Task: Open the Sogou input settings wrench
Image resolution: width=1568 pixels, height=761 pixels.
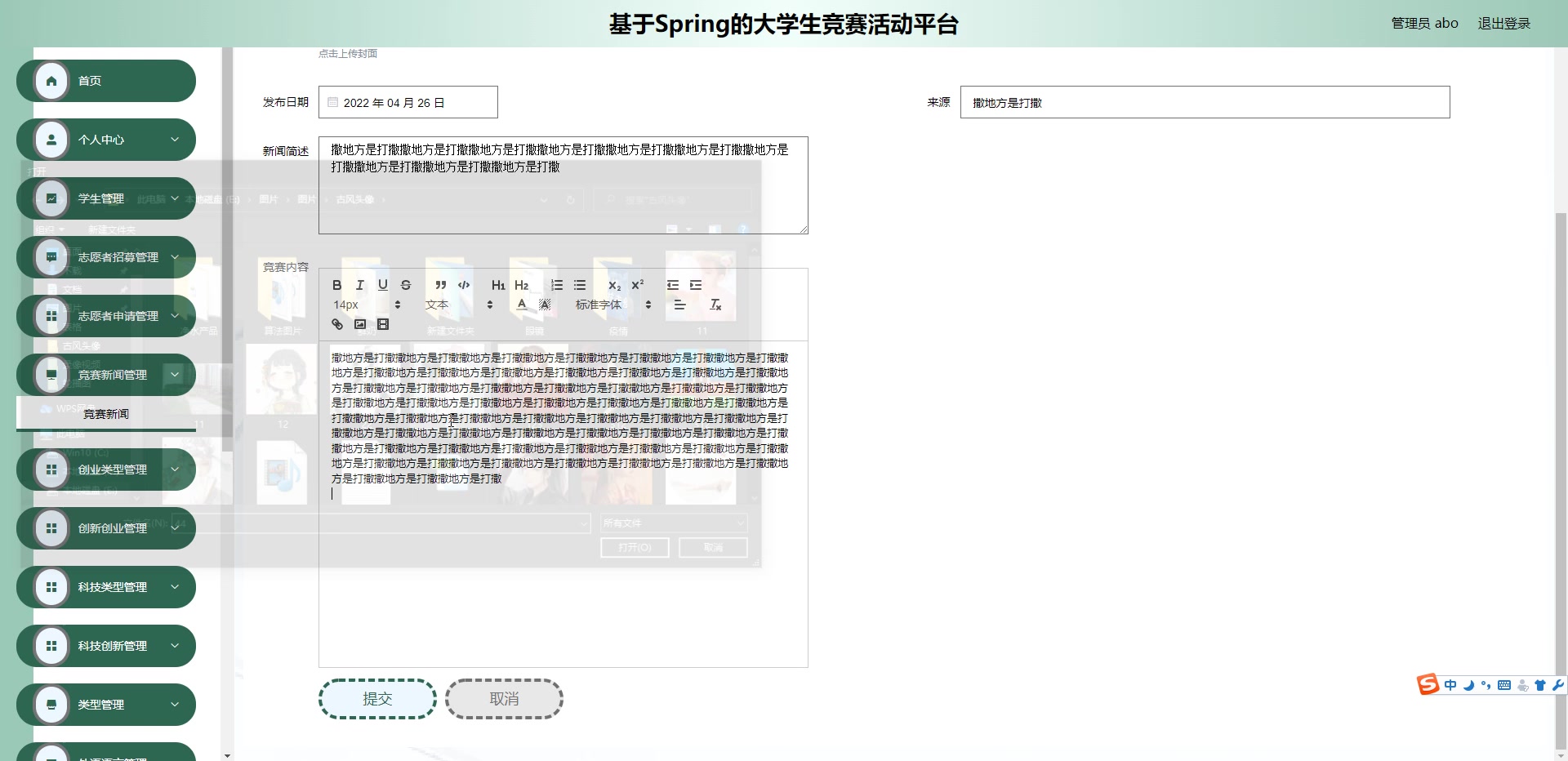Action: click(x=1558, y=685)
